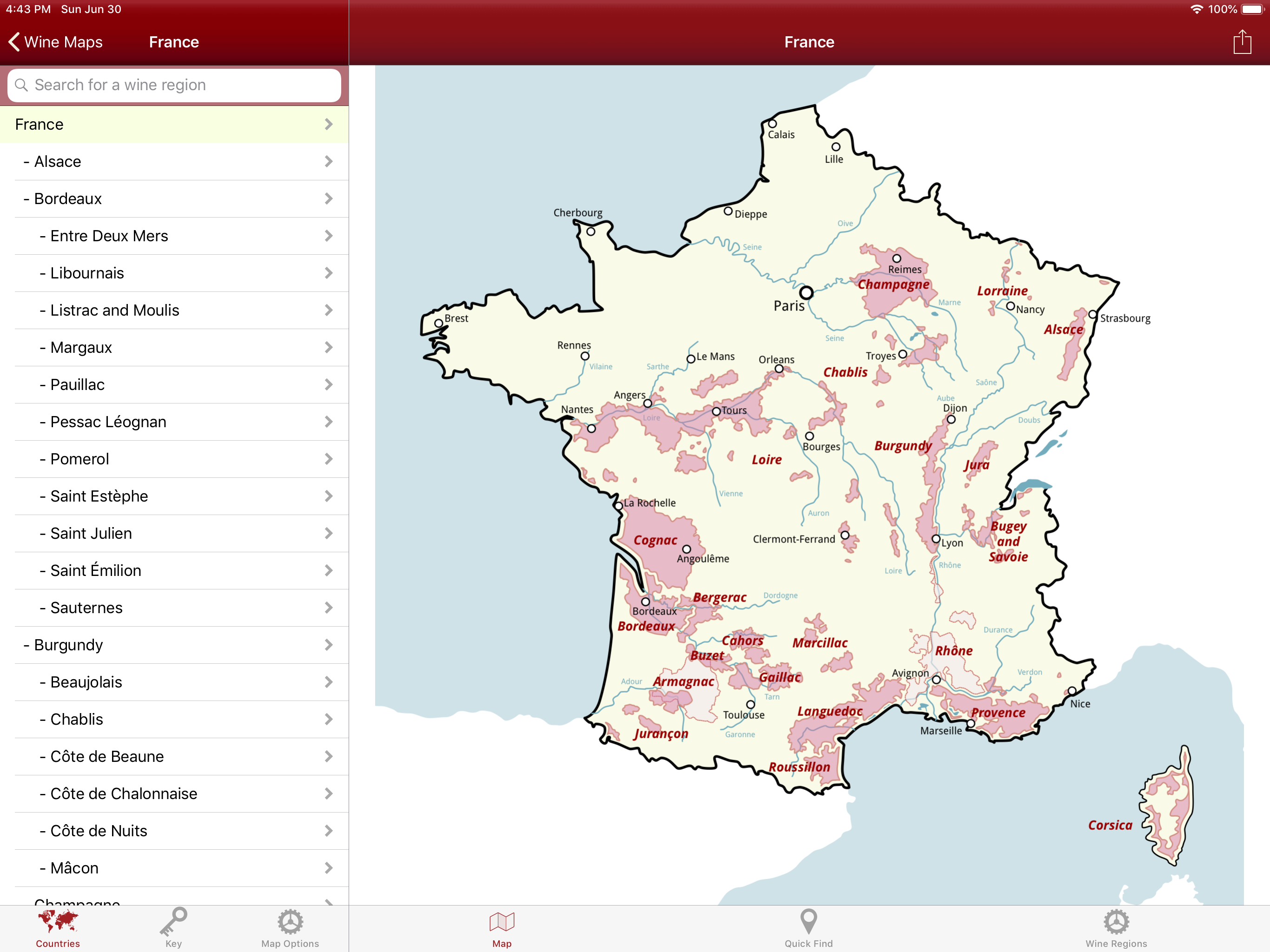The height and width of the screenshot is (952, 1270).
Task: Open the Pauillac list entry
Action: click(x=78, y=384)
